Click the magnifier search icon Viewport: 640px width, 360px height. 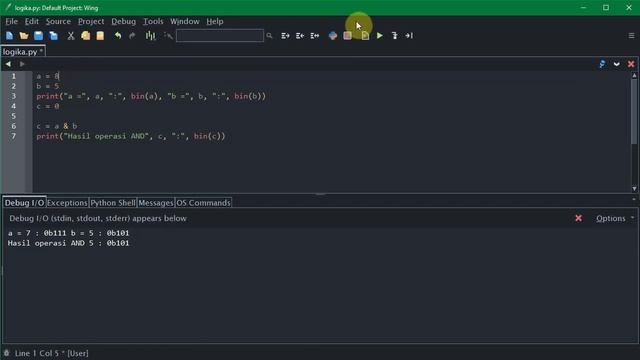click(x=269, y=36)
